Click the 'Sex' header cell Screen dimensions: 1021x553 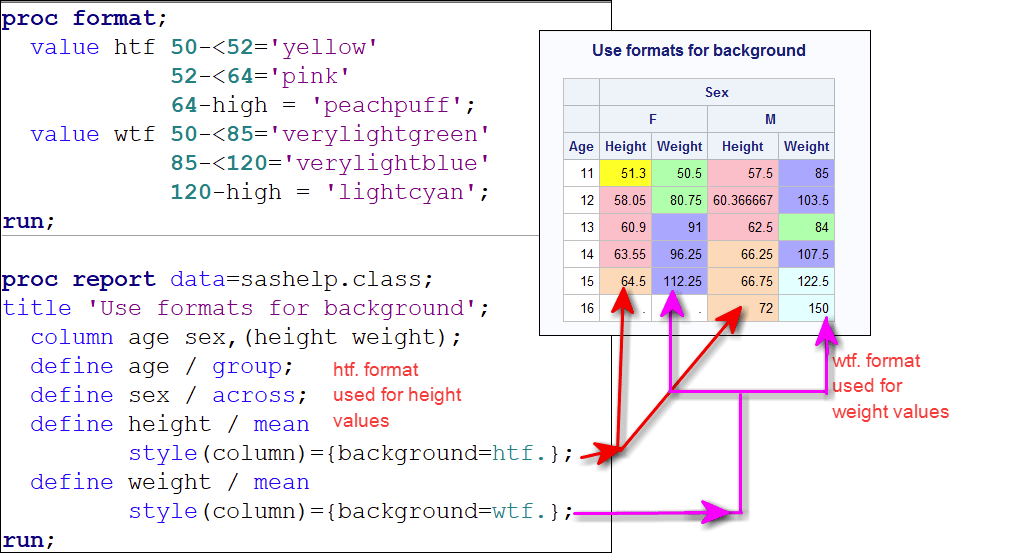point(716,92)
